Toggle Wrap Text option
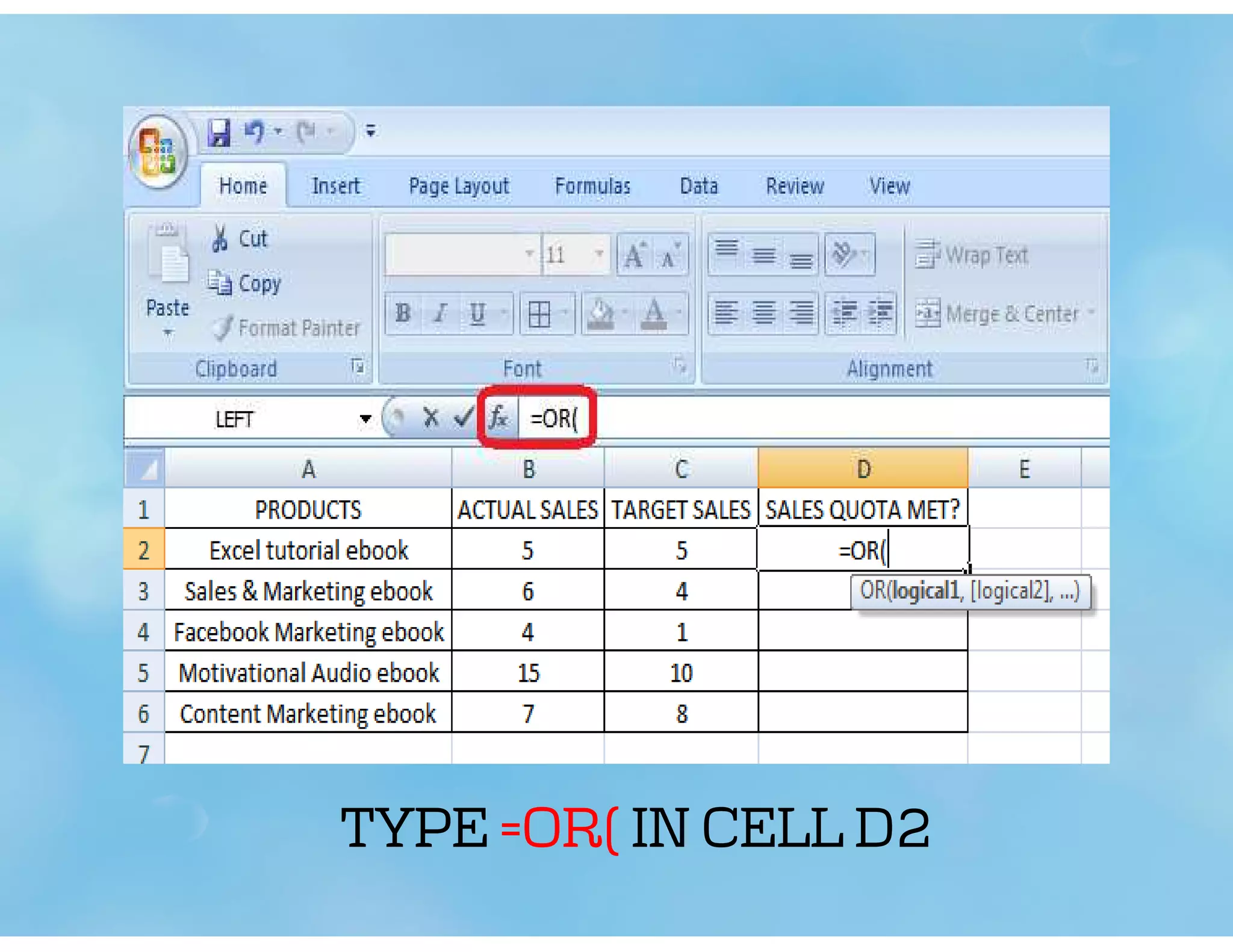This screenshot has width=1233, height=952. pyautogui.click(x=971, y=255)
